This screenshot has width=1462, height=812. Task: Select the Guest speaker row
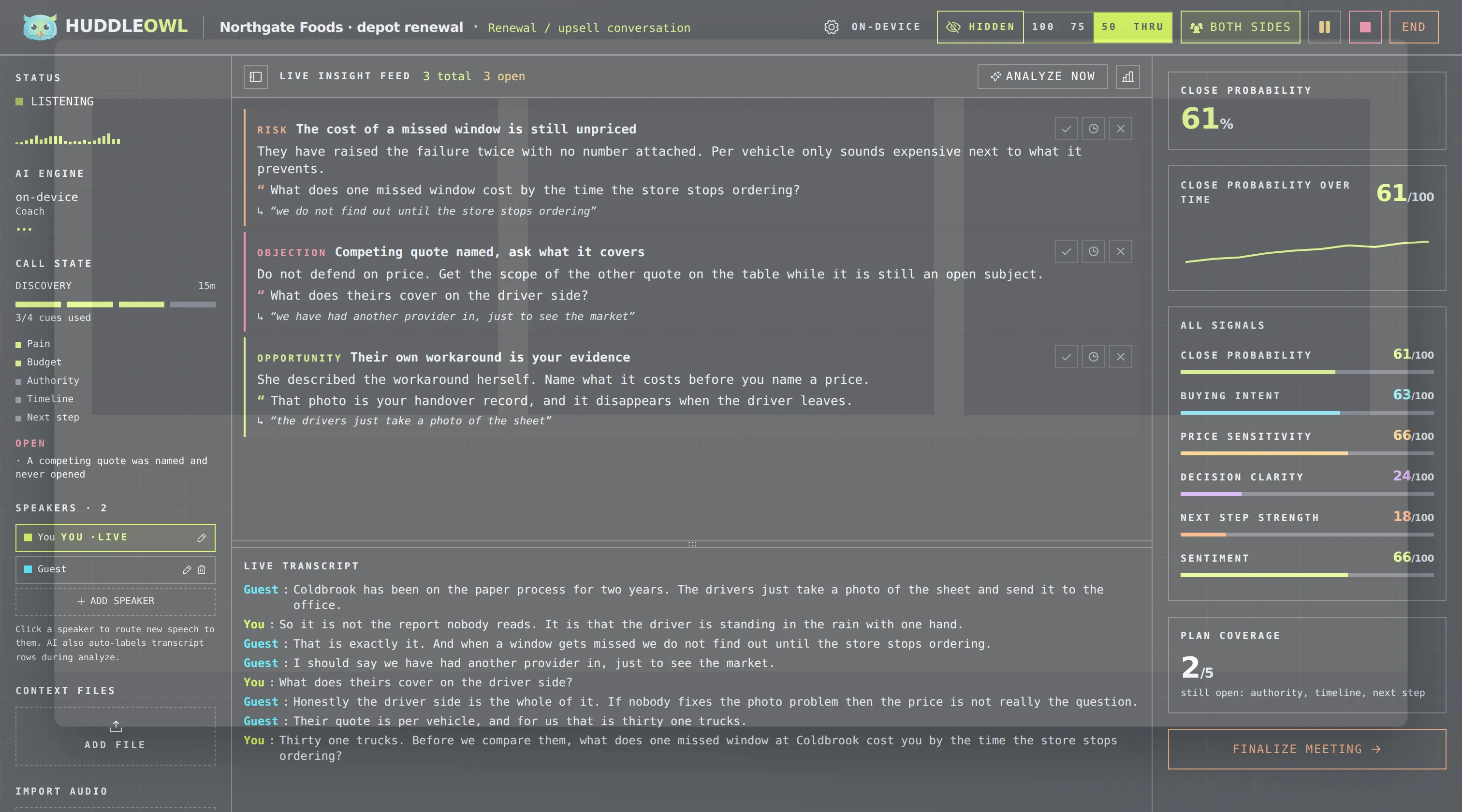click(x=115, y=569)
